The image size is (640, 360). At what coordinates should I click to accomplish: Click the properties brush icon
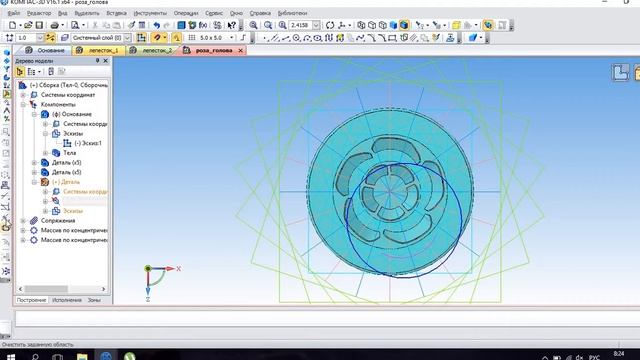(131, 25)
